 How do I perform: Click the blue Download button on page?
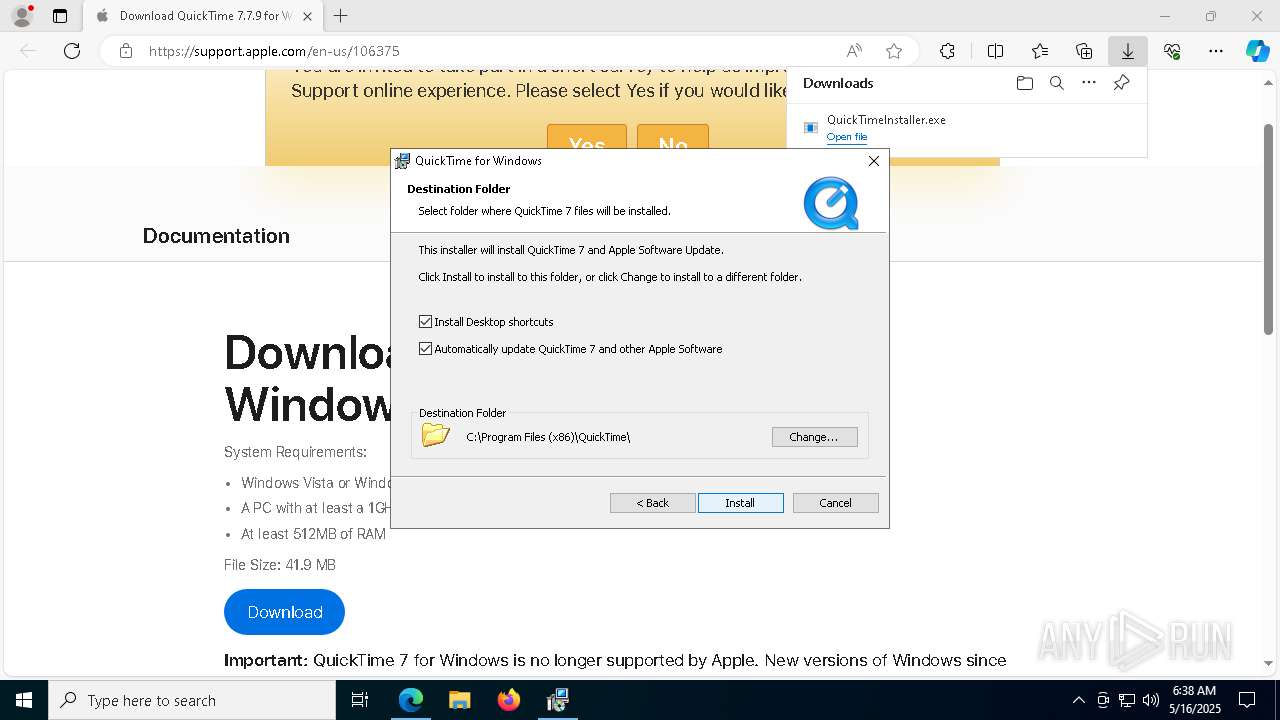(284, 612)
